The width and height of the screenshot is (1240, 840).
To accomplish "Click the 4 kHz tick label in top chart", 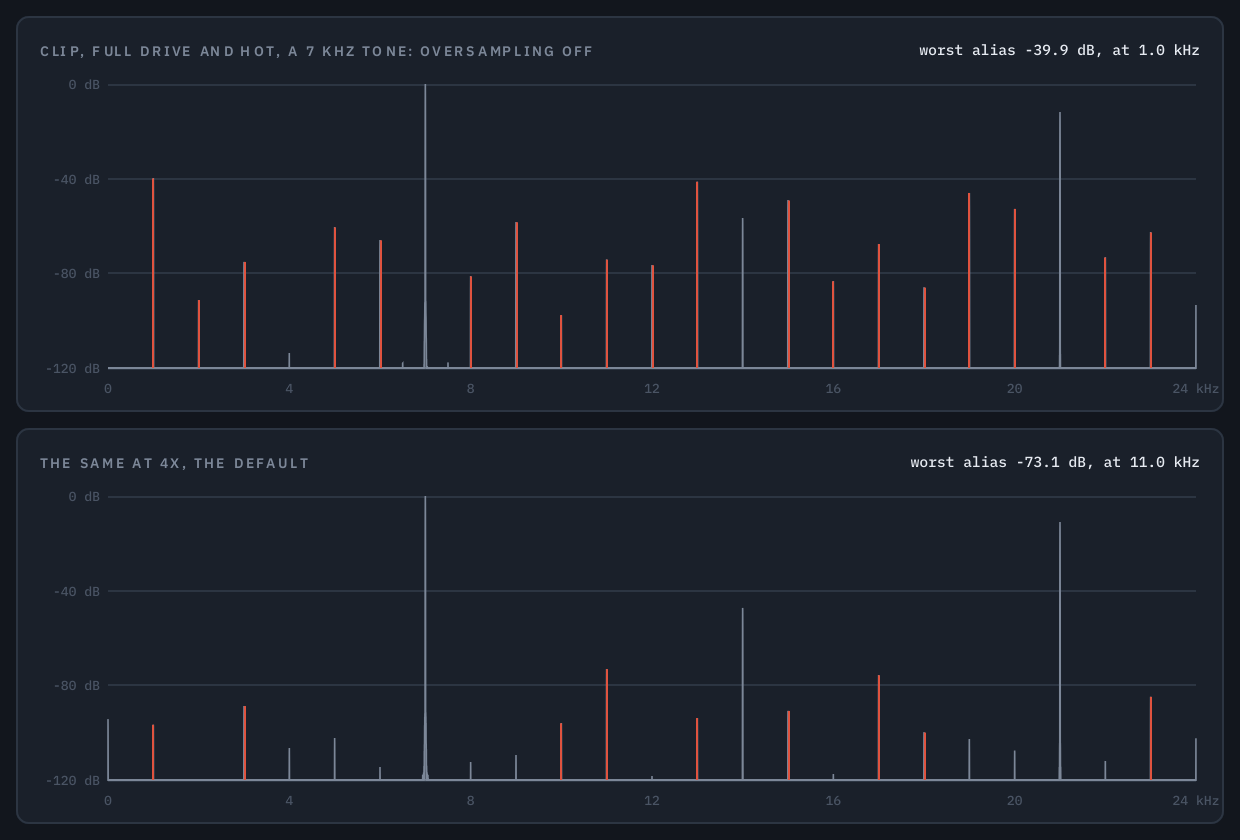I will [289, 388].
